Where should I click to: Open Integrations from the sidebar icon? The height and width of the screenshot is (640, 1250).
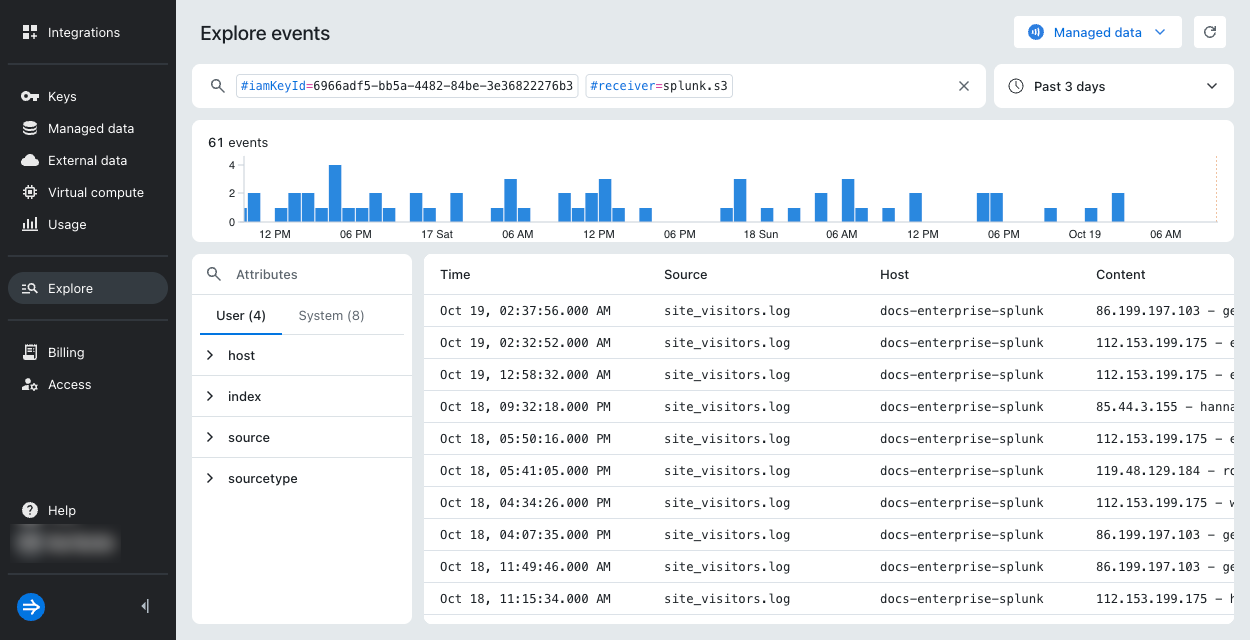click(x=30, y=32)
